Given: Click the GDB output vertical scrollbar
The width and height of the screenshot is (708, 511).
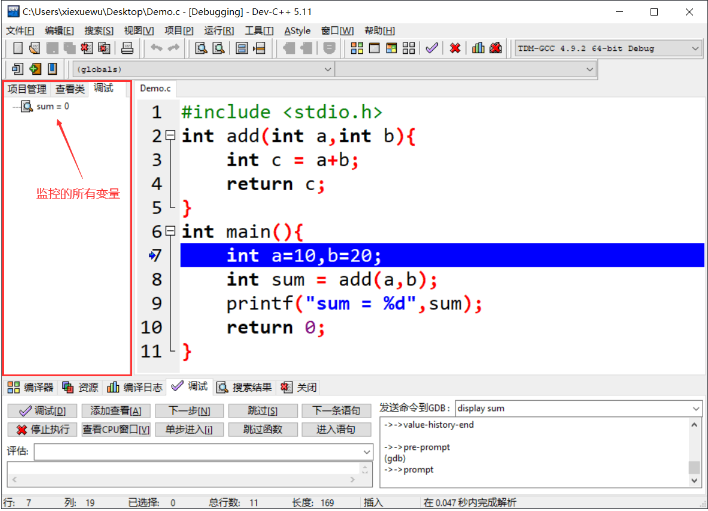Looking at the screenshot, I should click(x=695, y=448).
